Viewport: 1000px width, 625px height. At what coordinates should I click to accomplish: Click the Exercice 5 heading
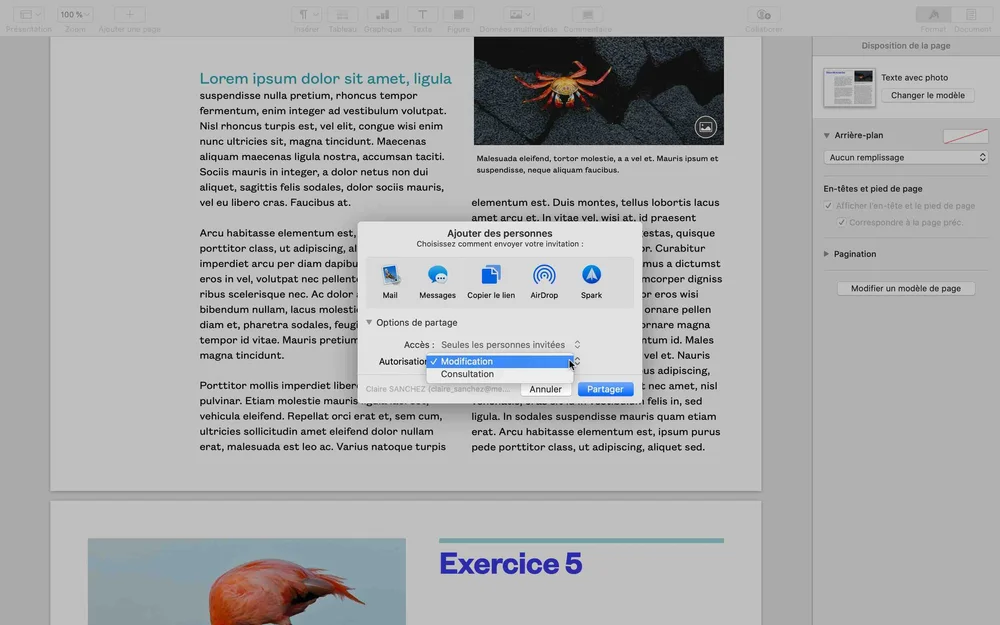(510, 564)
